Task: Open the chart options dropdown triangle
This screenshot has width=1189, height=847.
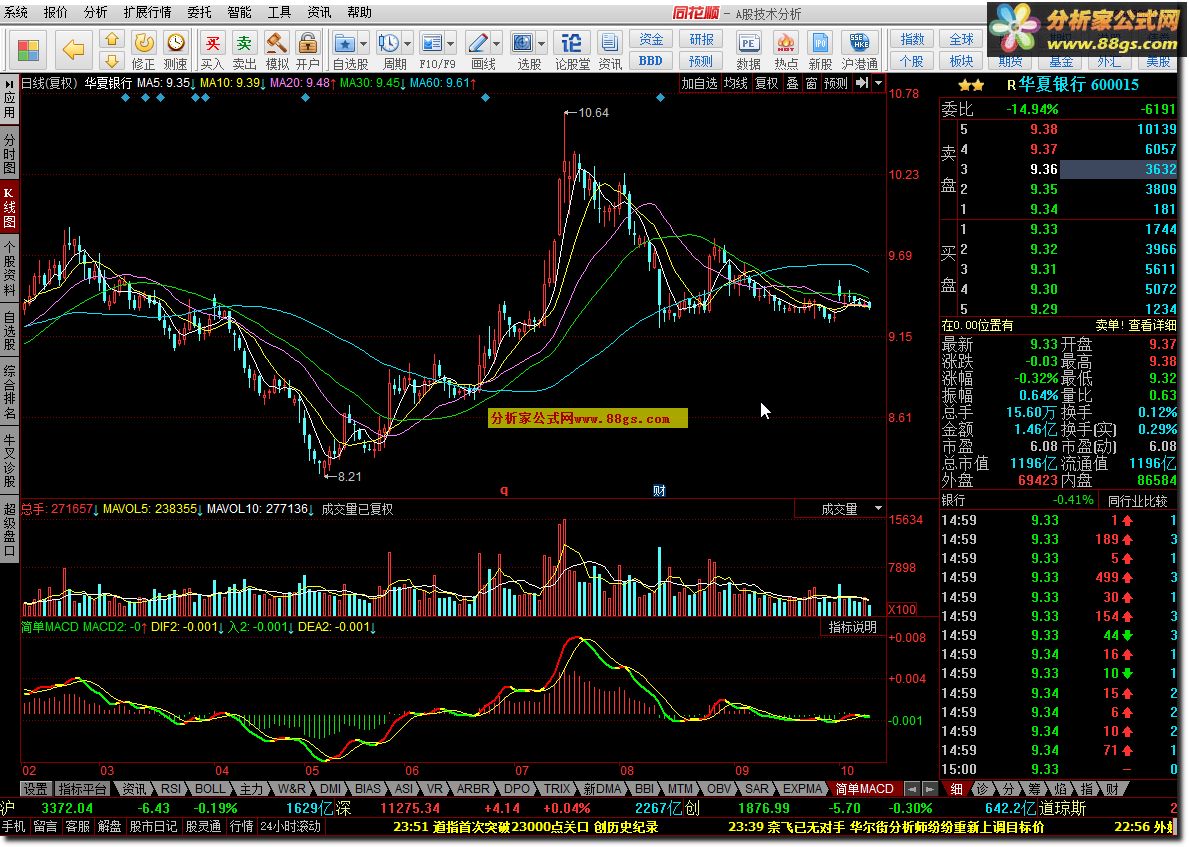Action: coord(879,83)
